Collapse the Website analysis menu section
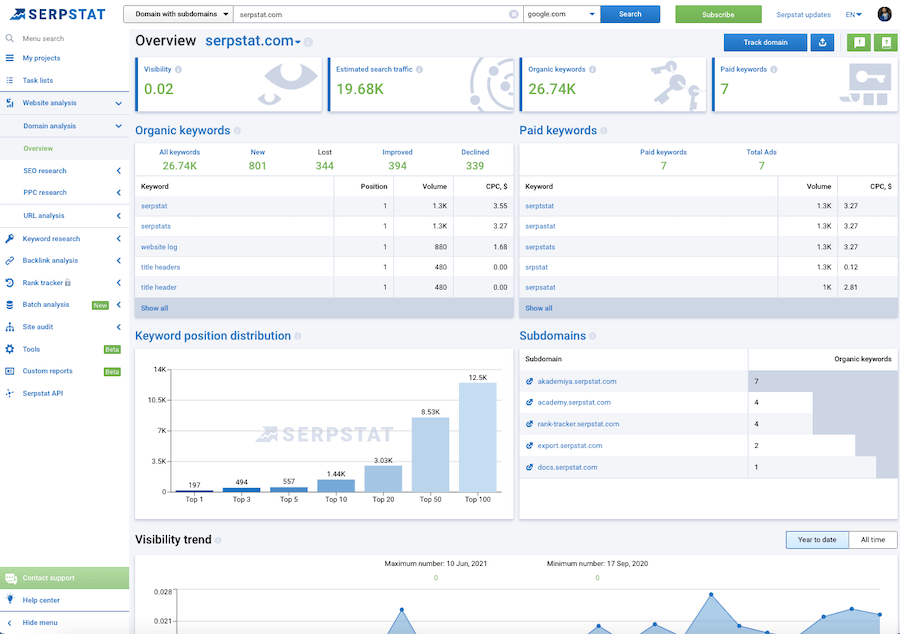 [118, 104]
